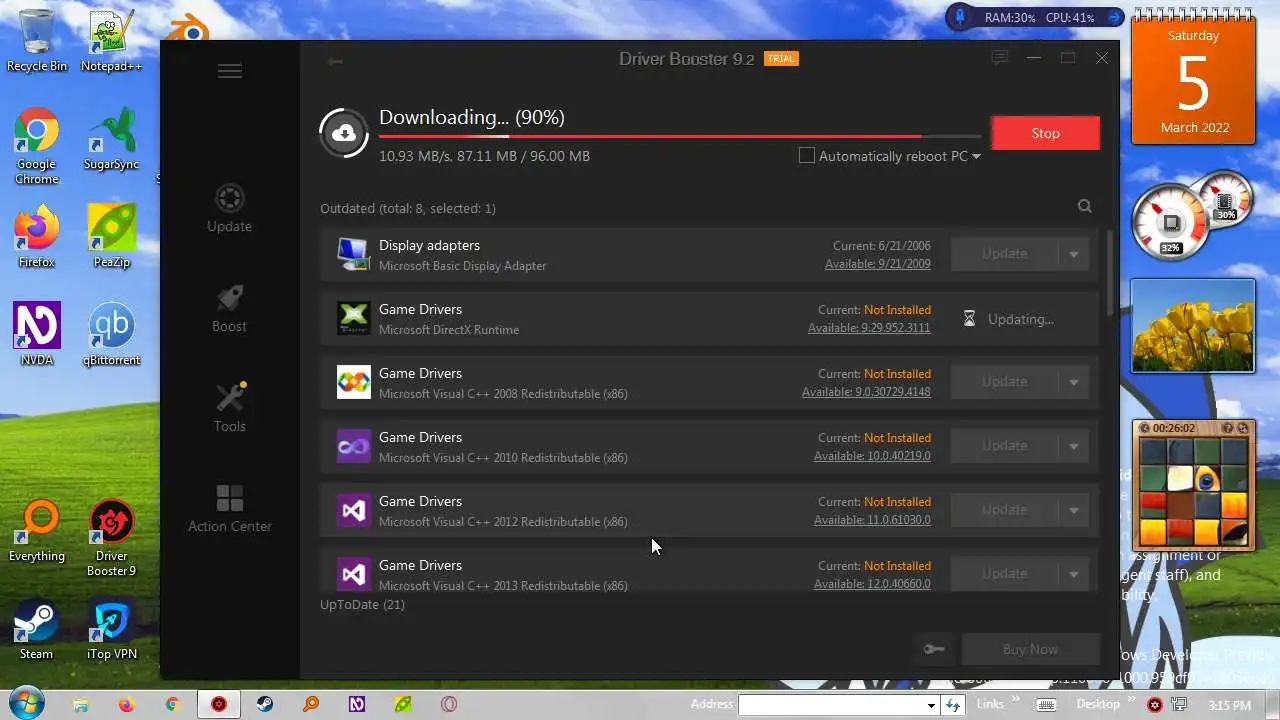Open available version 10.0.40219.0 link

[872, 457]
